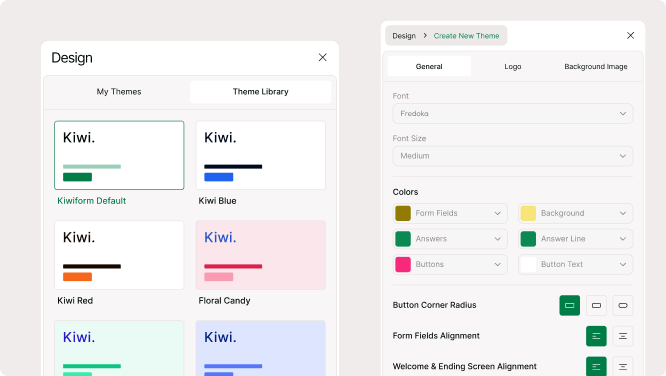
Task: Center-align Welcome & Ending Screen
Action: pyautogui.click(x=623, y=366)
